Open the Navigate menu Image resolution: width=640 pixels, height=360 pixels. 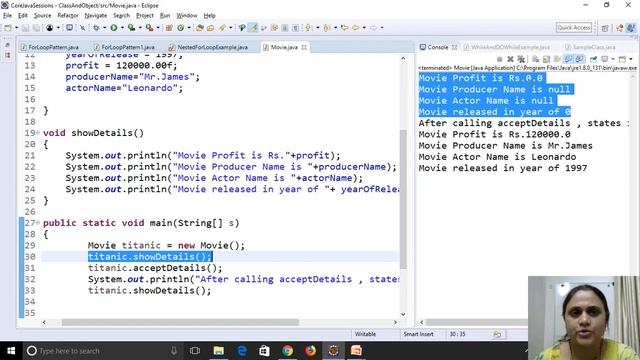pyautogui.click(x=96, y=16)
